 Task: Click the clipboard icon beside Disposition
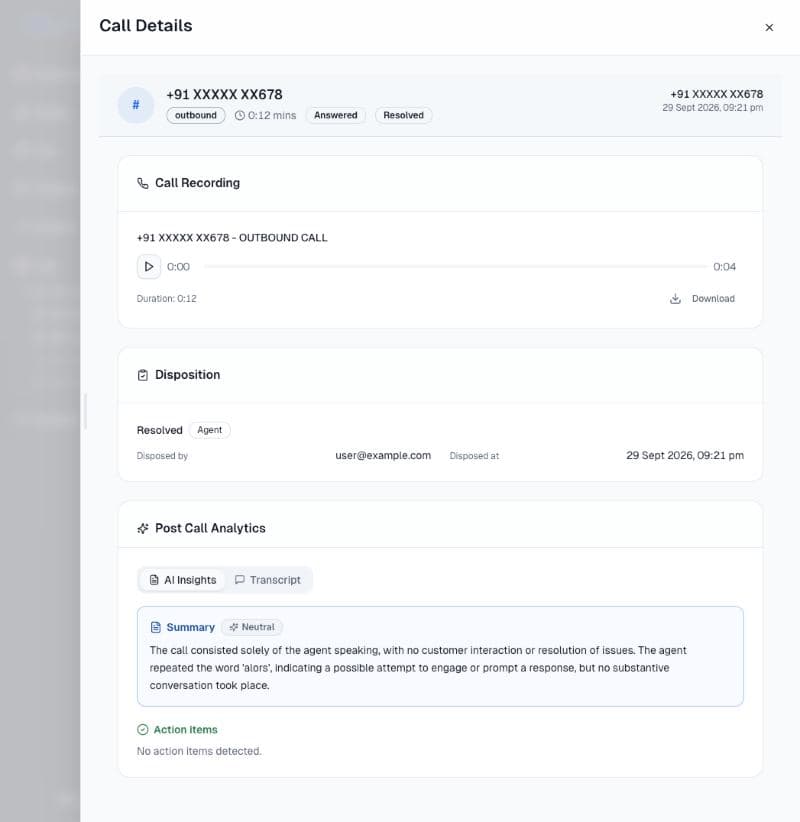pos(143,375)
